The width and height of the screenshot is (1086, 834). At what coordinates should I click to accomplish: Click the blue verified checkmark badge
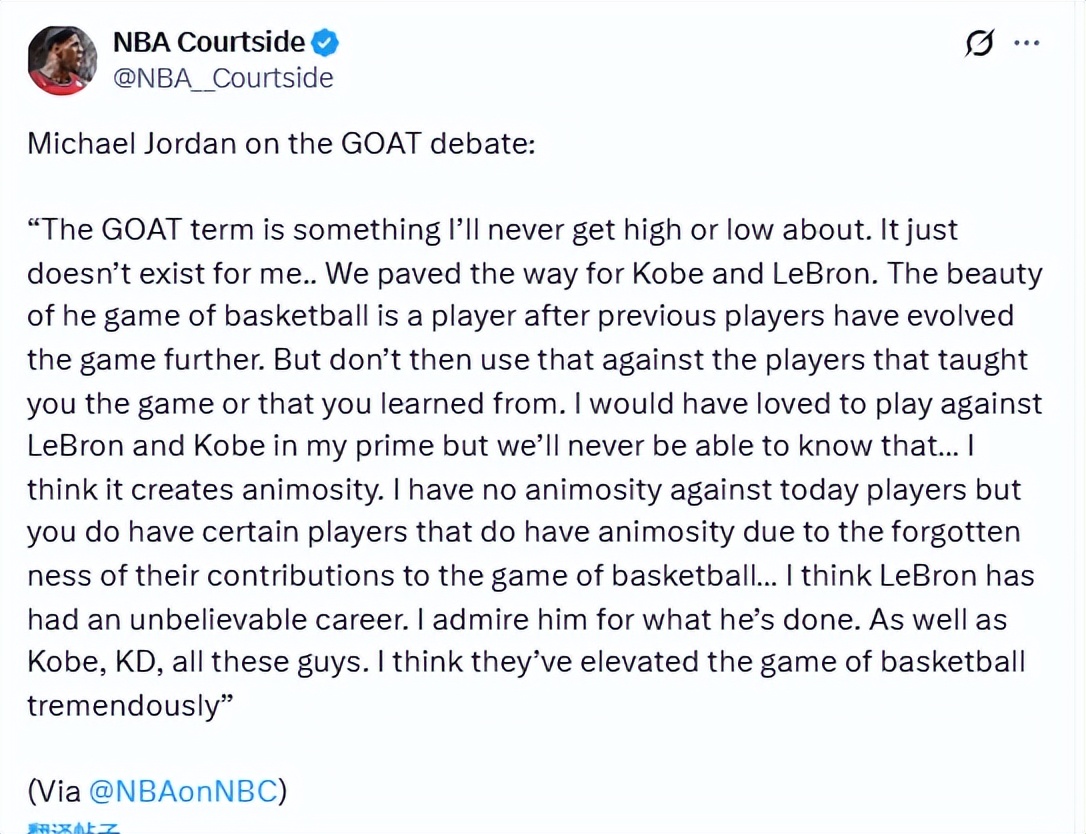coord(326,42)
